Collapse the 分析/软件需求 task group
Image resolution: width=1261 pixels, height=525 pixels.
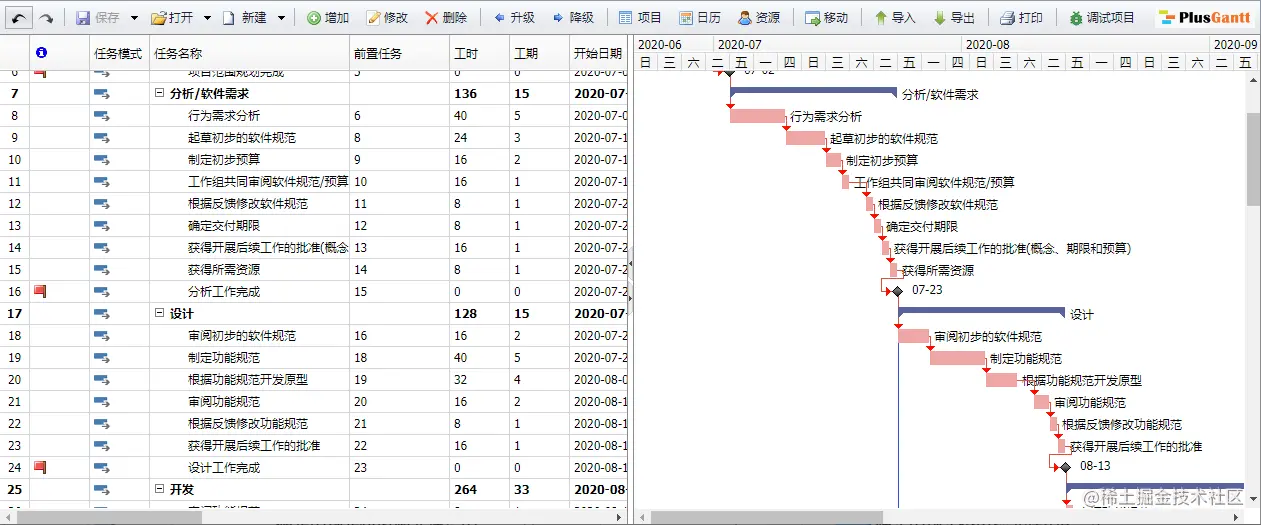click(x=159, y=93)
